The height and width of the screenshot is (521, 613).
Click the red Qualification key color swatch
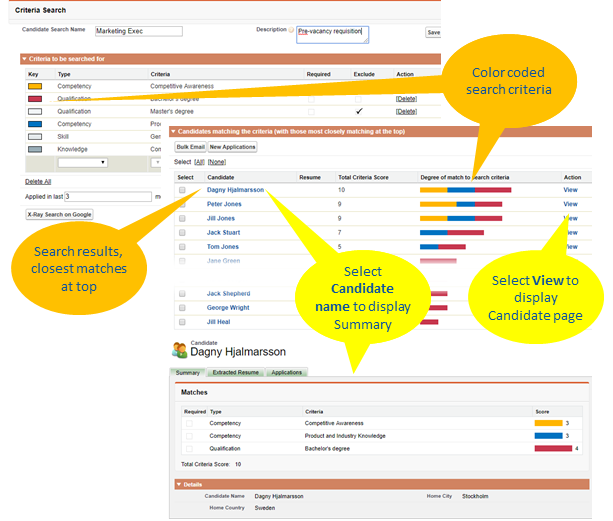(x=34, y=99)
